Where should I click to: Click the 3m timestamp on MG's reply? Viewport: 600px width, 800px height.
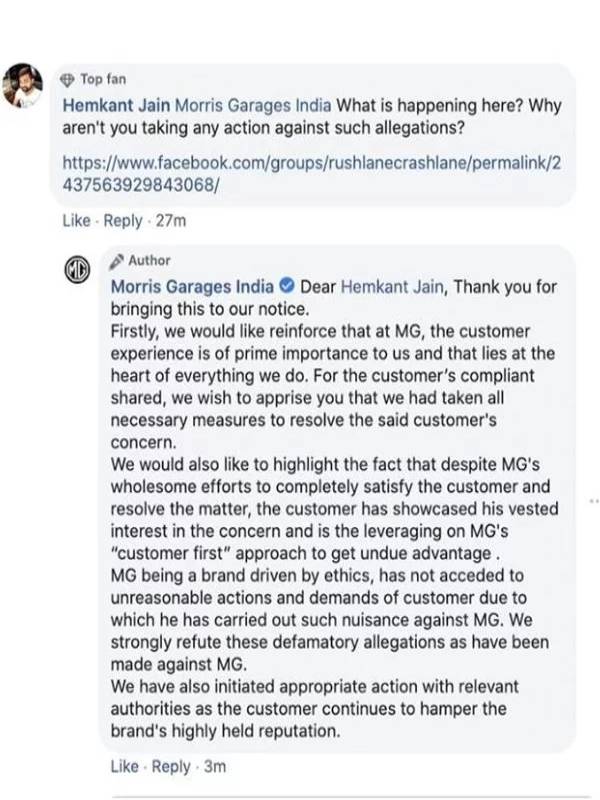(x=215, y=766)
